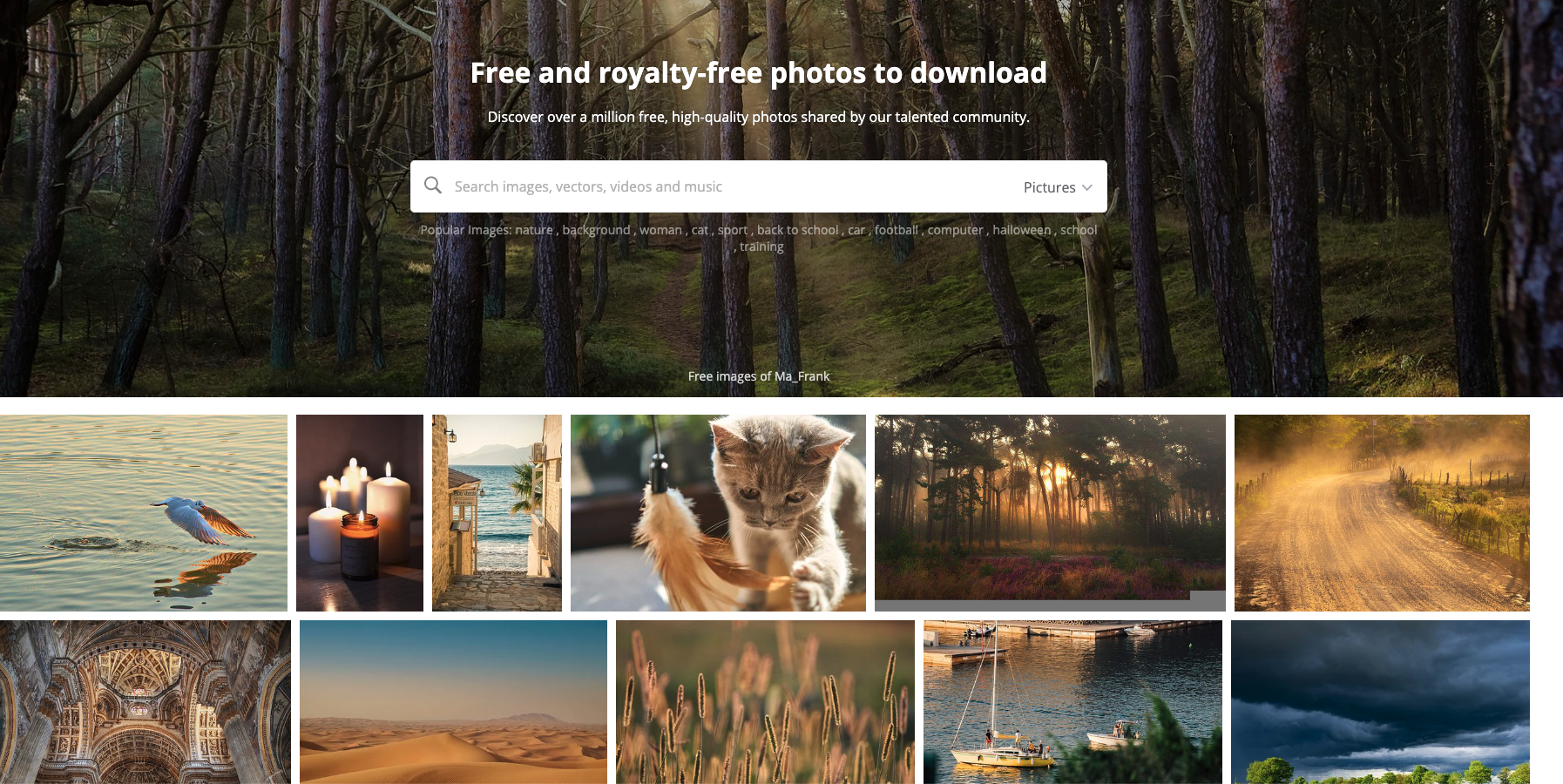View the lit candles photo thumbnail
This screenshot has height=784, width=1563.
click(360, 513)
